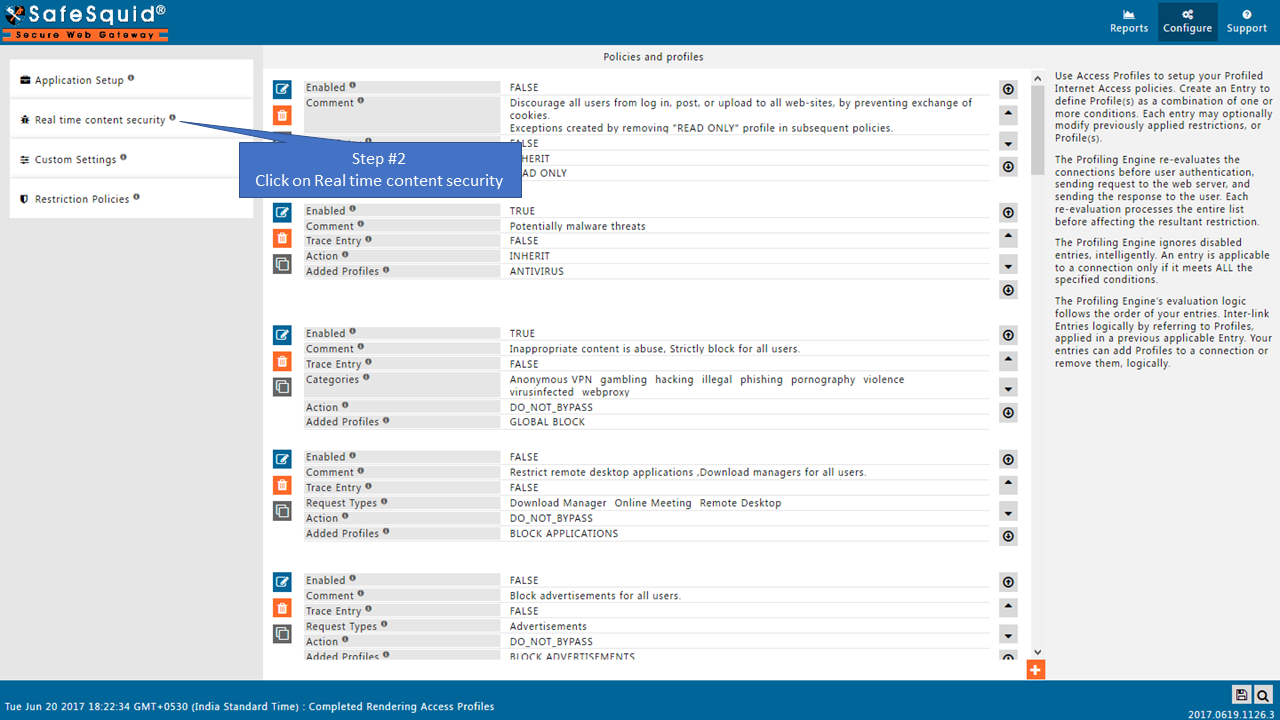The image size is (1280, 720).
Task: Click the version number 2017.0619.1126.3
Action: (1230, 714)
